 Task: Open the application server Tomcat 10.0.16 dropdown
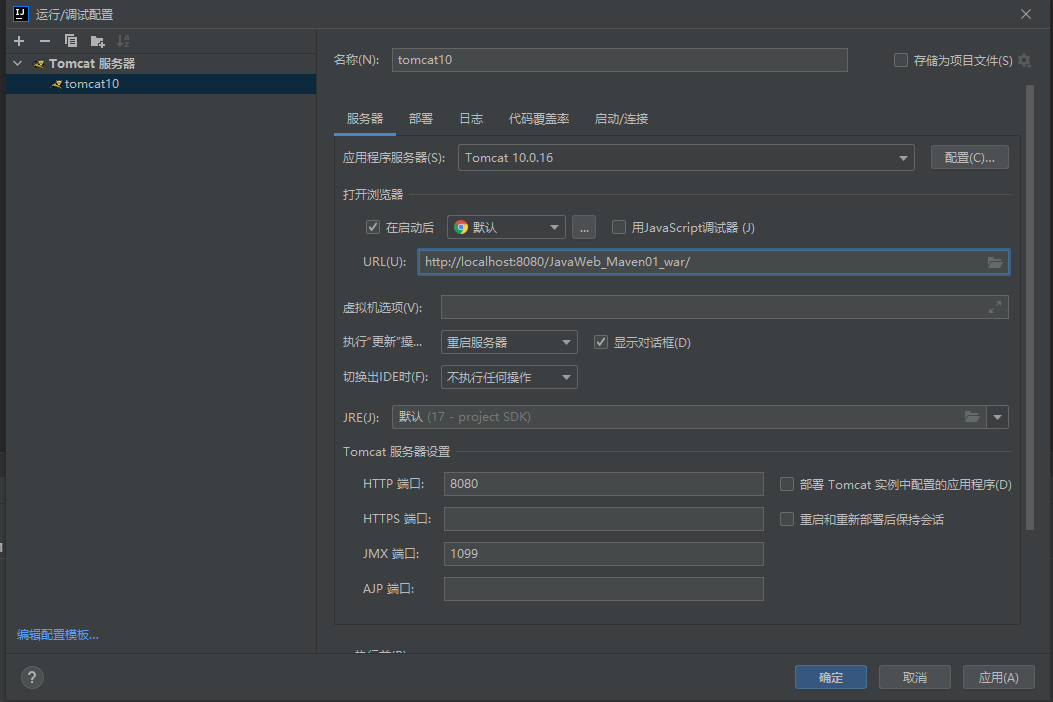686,158
